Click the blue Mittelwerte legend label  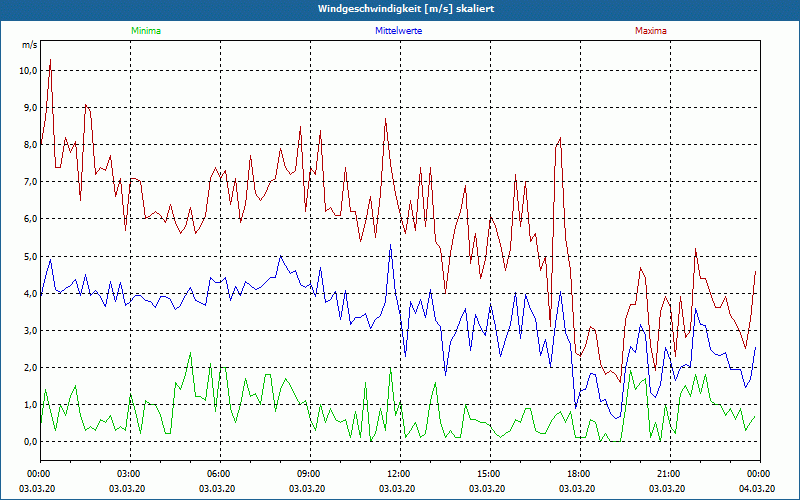[398, 31]
